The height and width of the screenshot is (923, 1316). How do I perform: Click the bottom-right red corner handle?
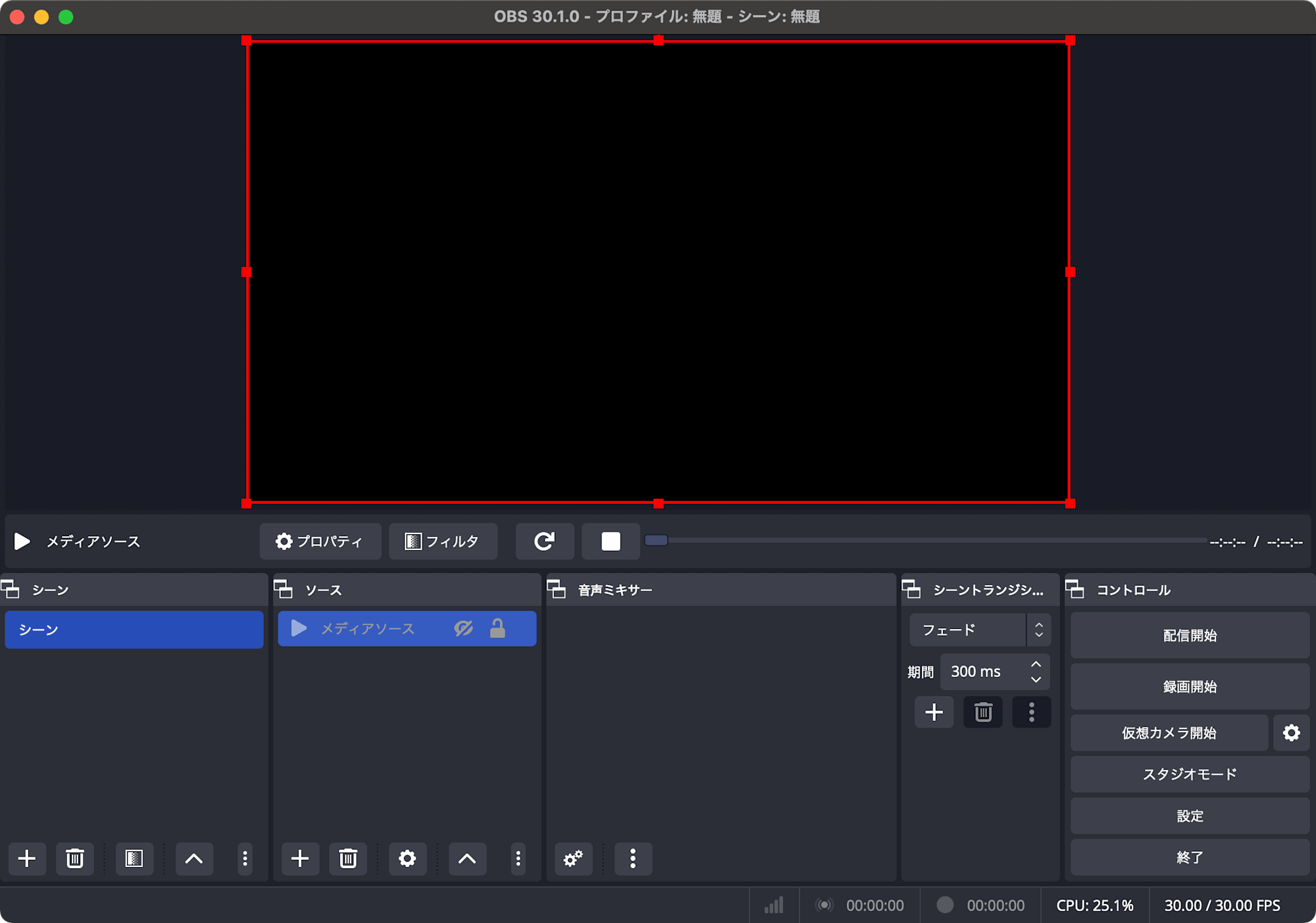[1070, 504]
